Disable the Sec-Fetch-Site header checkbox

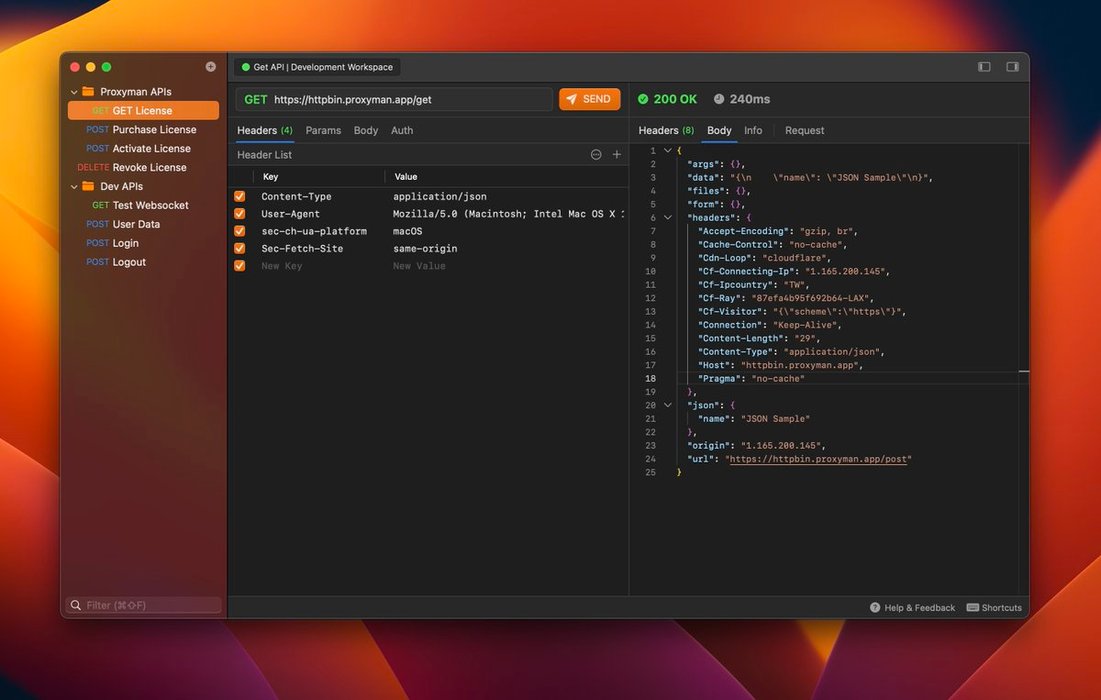(x=239, y=249)
